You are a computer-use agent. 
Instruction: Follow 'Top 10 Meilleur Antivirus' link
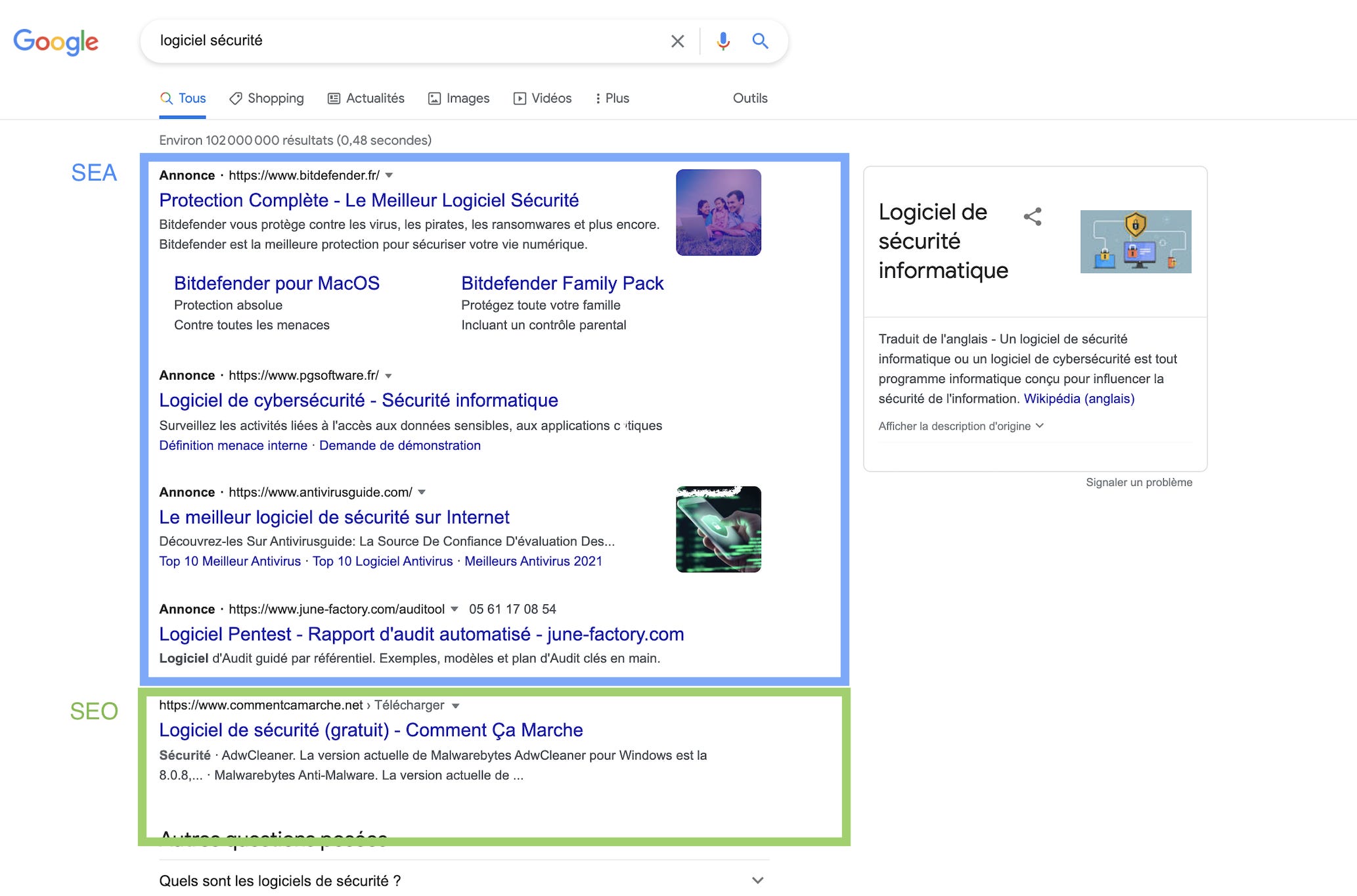point(230,561)
